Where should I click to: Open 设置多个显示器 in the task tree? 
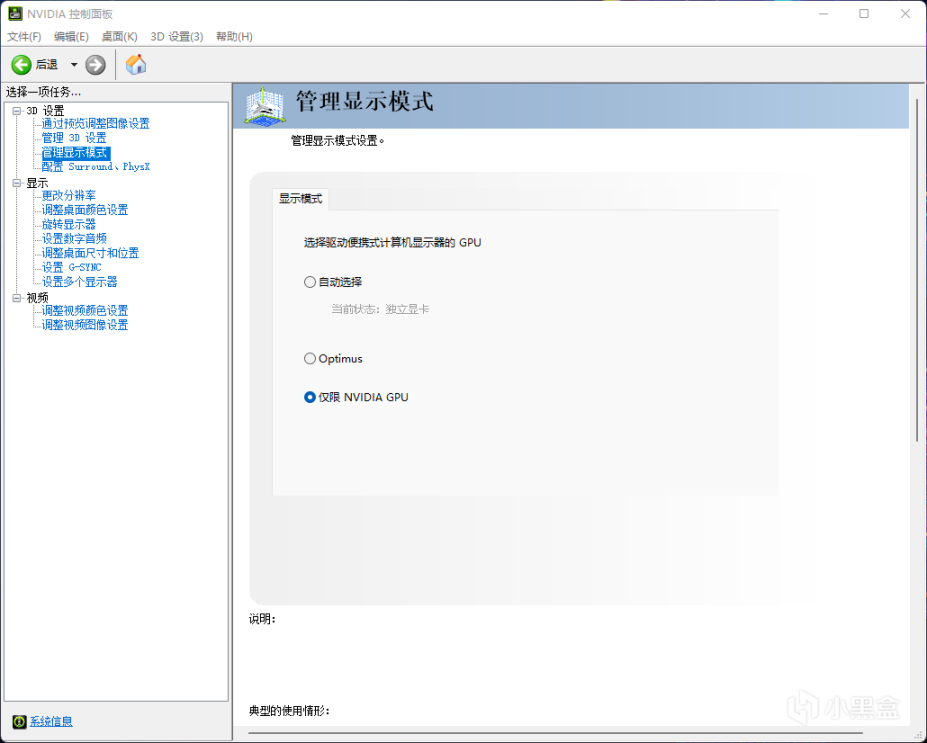click(79, 282)
